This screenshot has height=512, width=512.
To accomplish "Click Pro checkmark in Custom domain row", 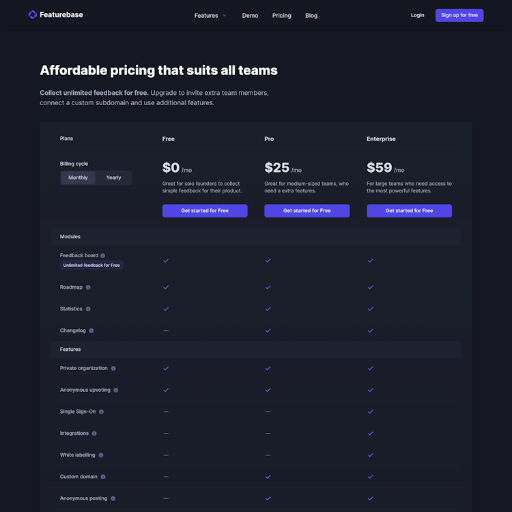I will [x=268, y=477].
